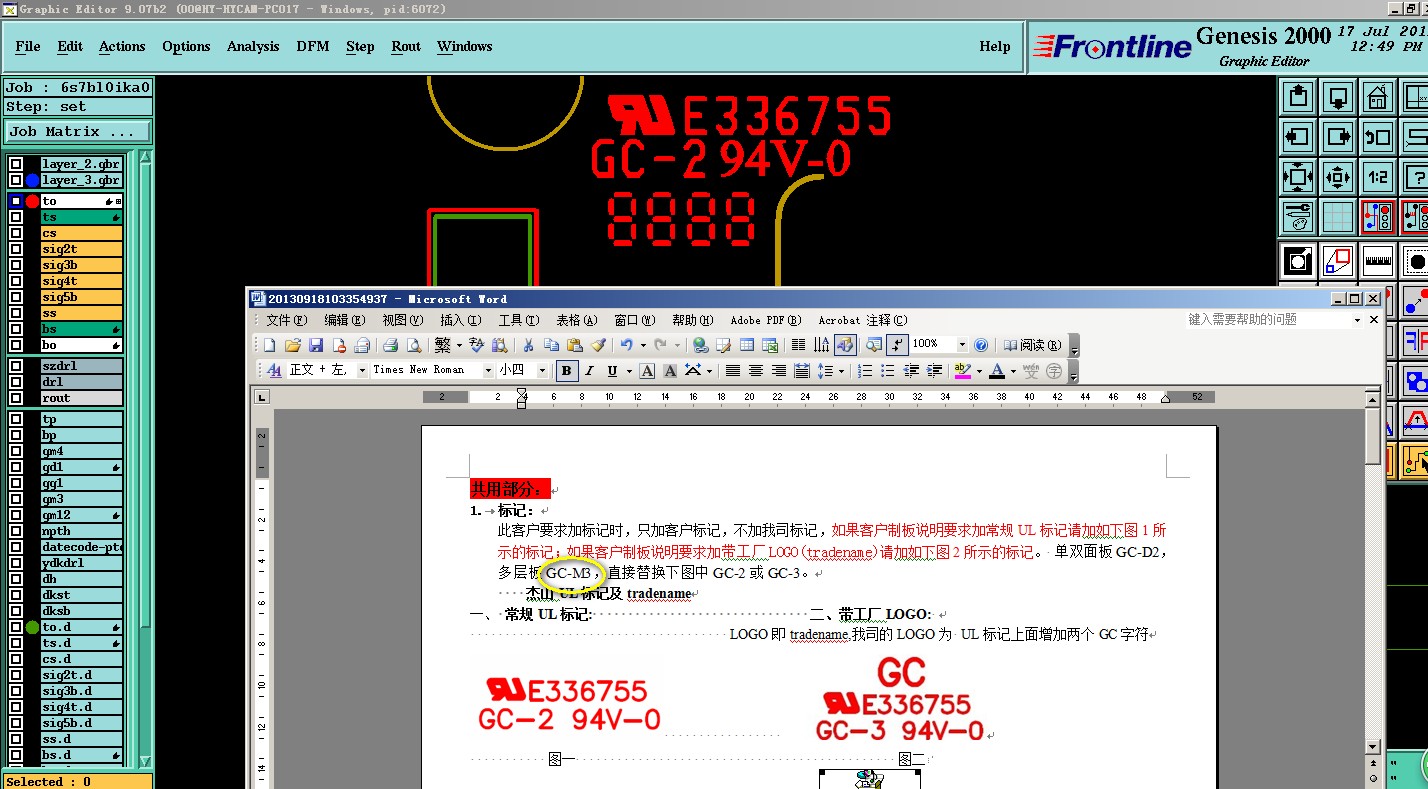Viewport: 1428px width, 789px height.
Task: Toggle checkbox for layer tp
Action: (16, 419)
